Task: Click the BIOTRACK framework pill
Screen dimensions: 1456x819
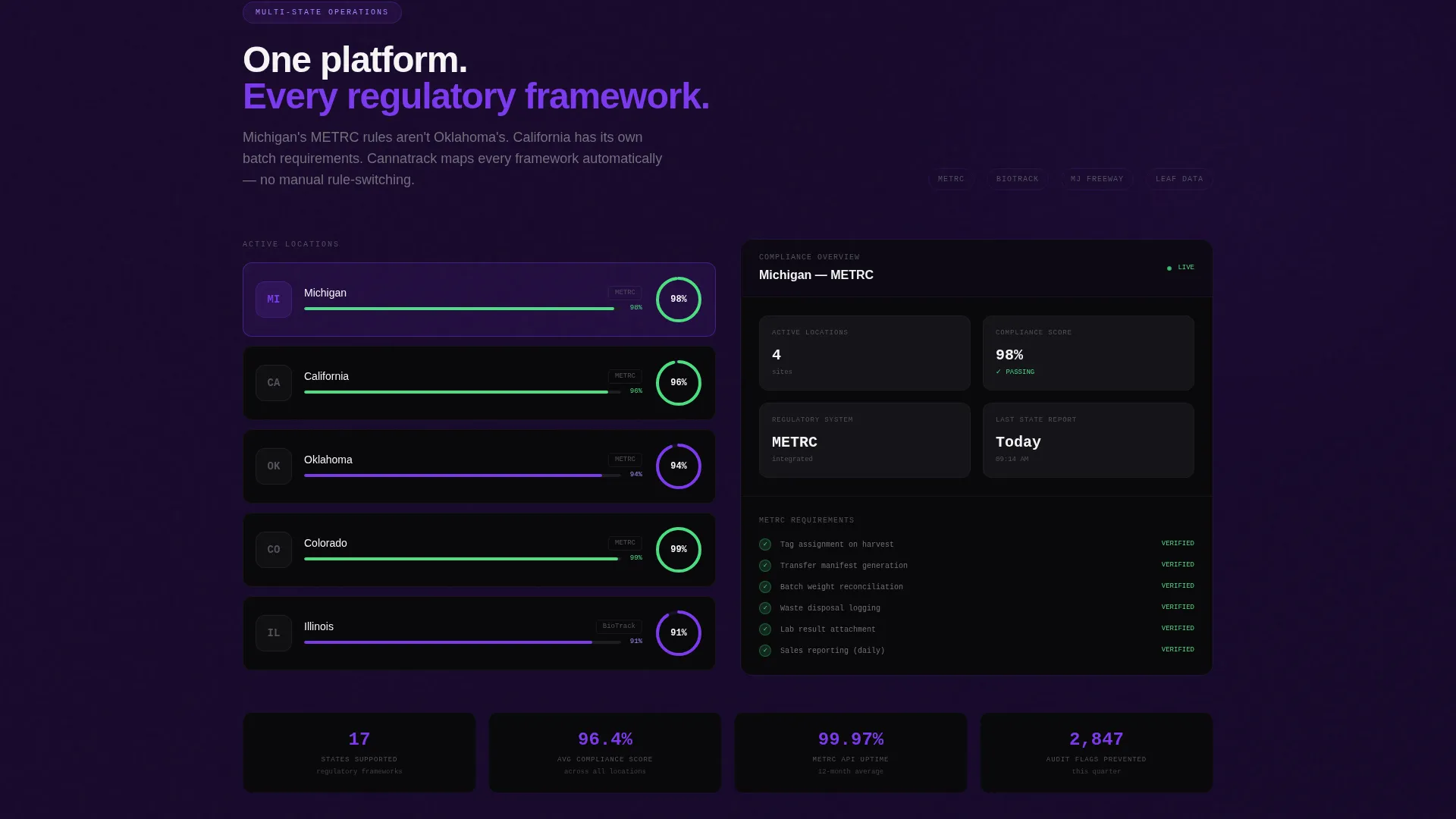Action: click(x=1018, y=179)
